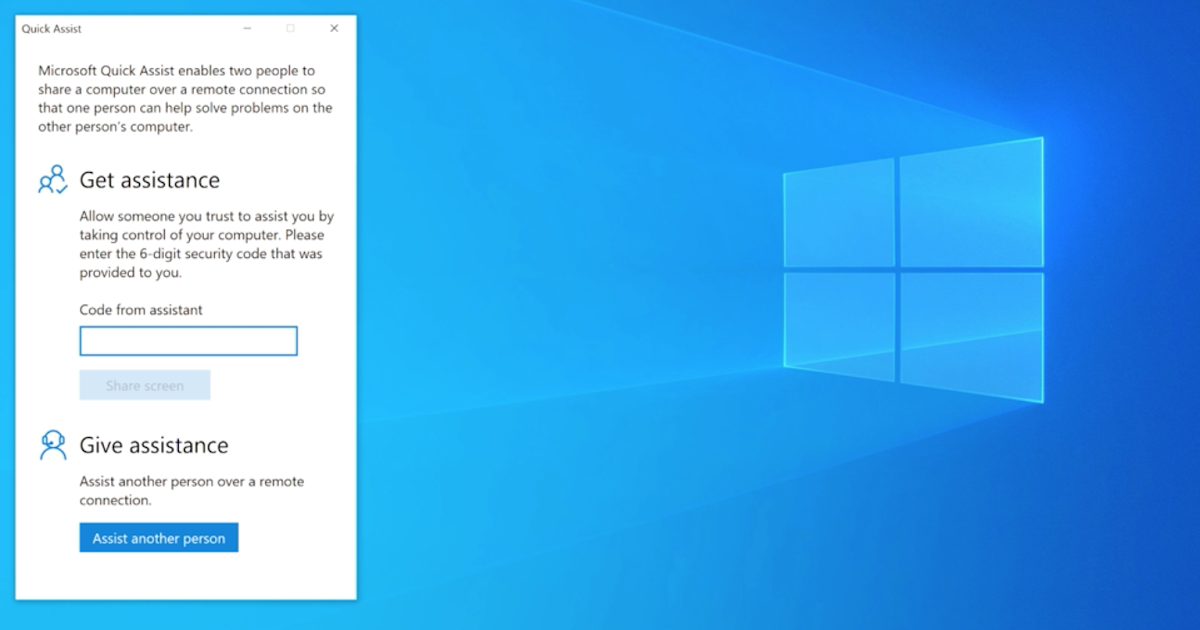1200x630 pixels.
Task: Minimize the Quick Assist window
Action: pos(246,29)
